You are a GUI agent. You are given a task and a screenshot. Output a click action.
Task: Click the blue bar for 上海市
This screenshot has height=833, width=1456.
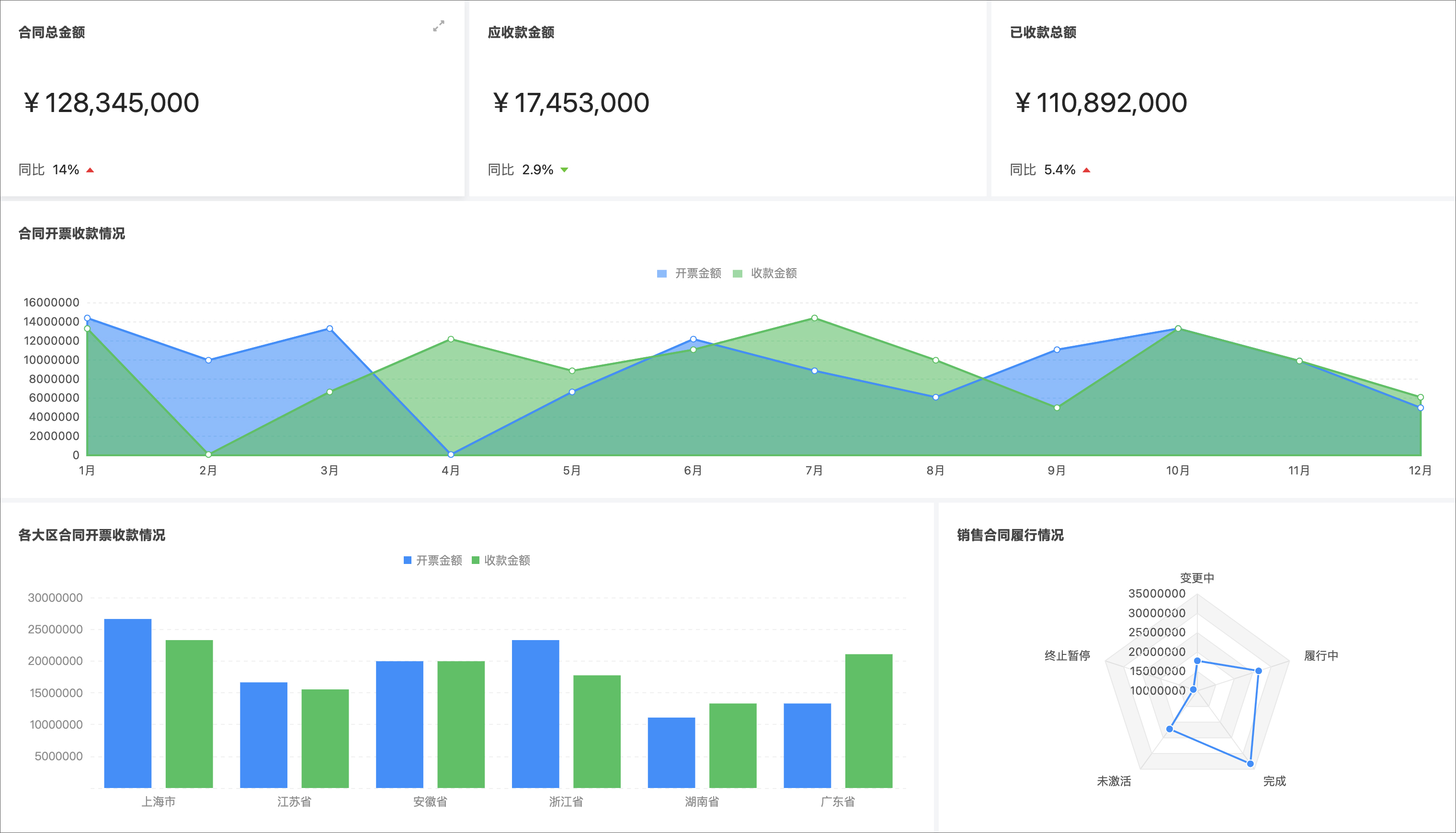click(127, 703)
